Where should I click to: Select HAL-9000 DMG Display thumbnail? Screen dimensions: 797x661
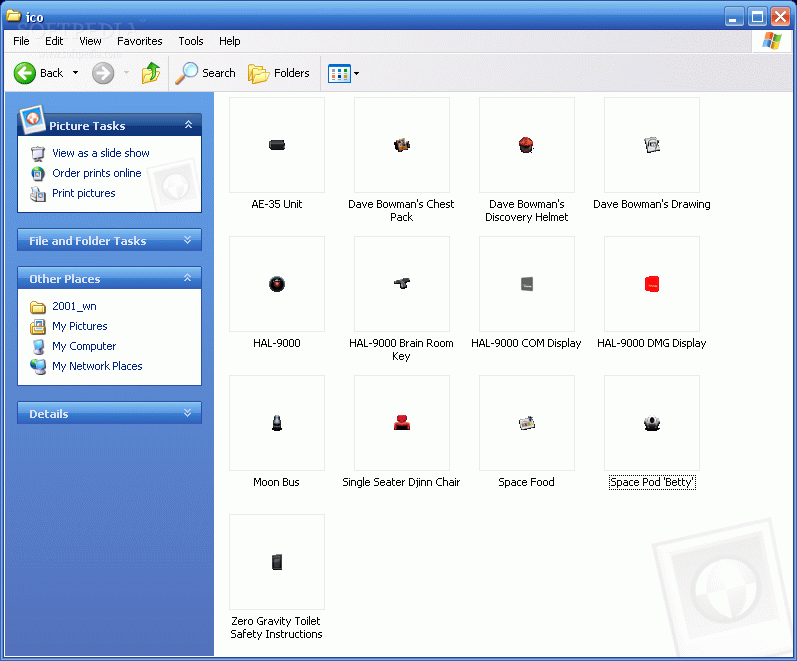[652, 284]
